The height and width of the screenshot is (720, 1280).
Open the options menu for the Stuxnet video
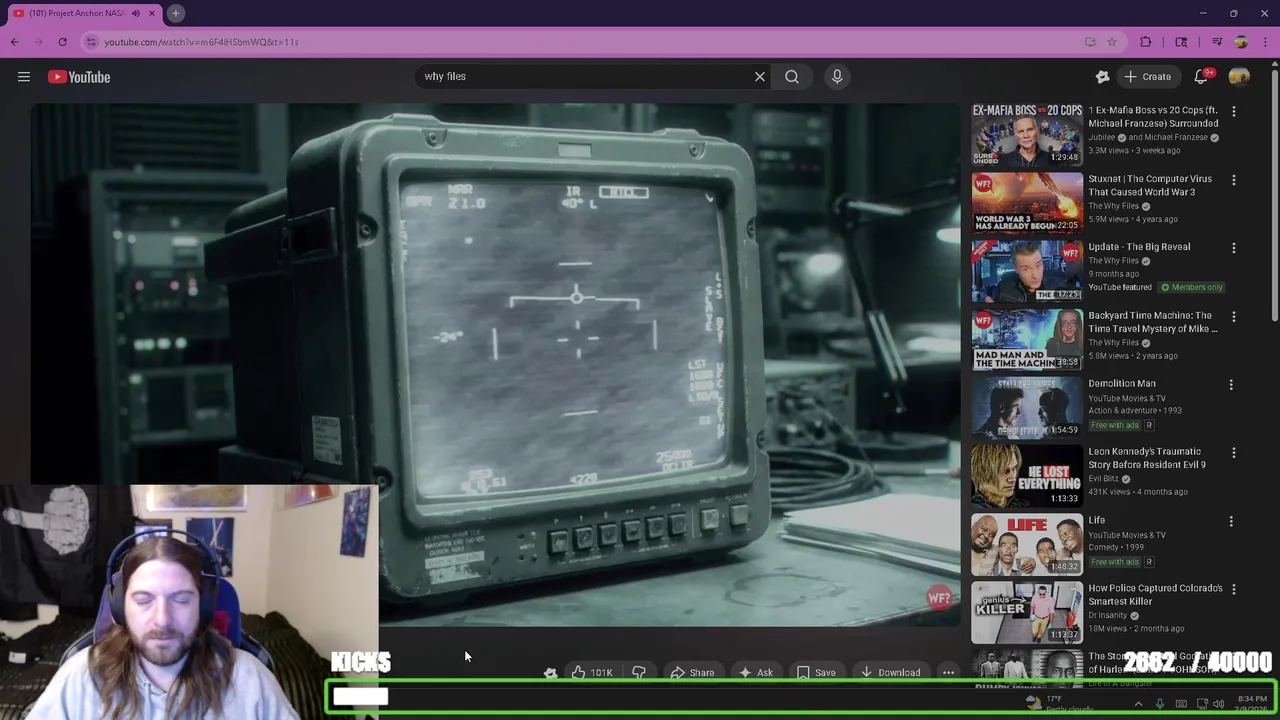tap(1233, 180)
